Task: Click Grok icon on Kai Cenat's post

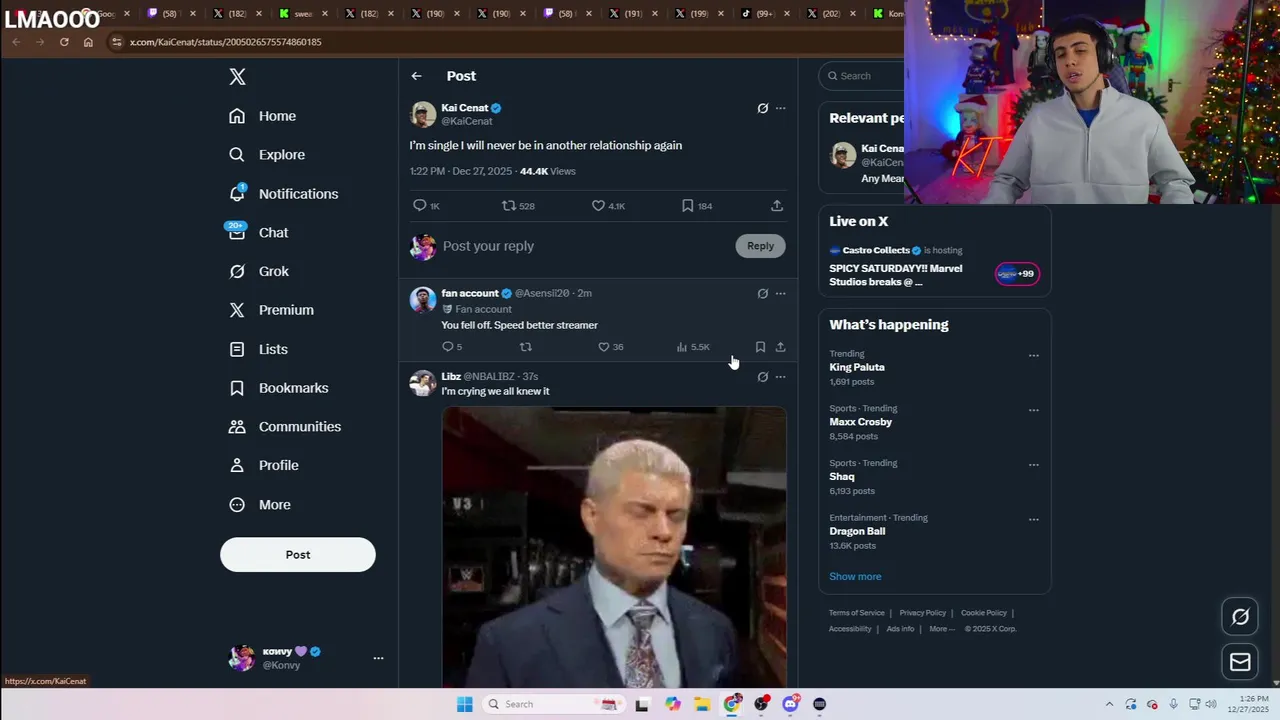Action: point(762,108)
